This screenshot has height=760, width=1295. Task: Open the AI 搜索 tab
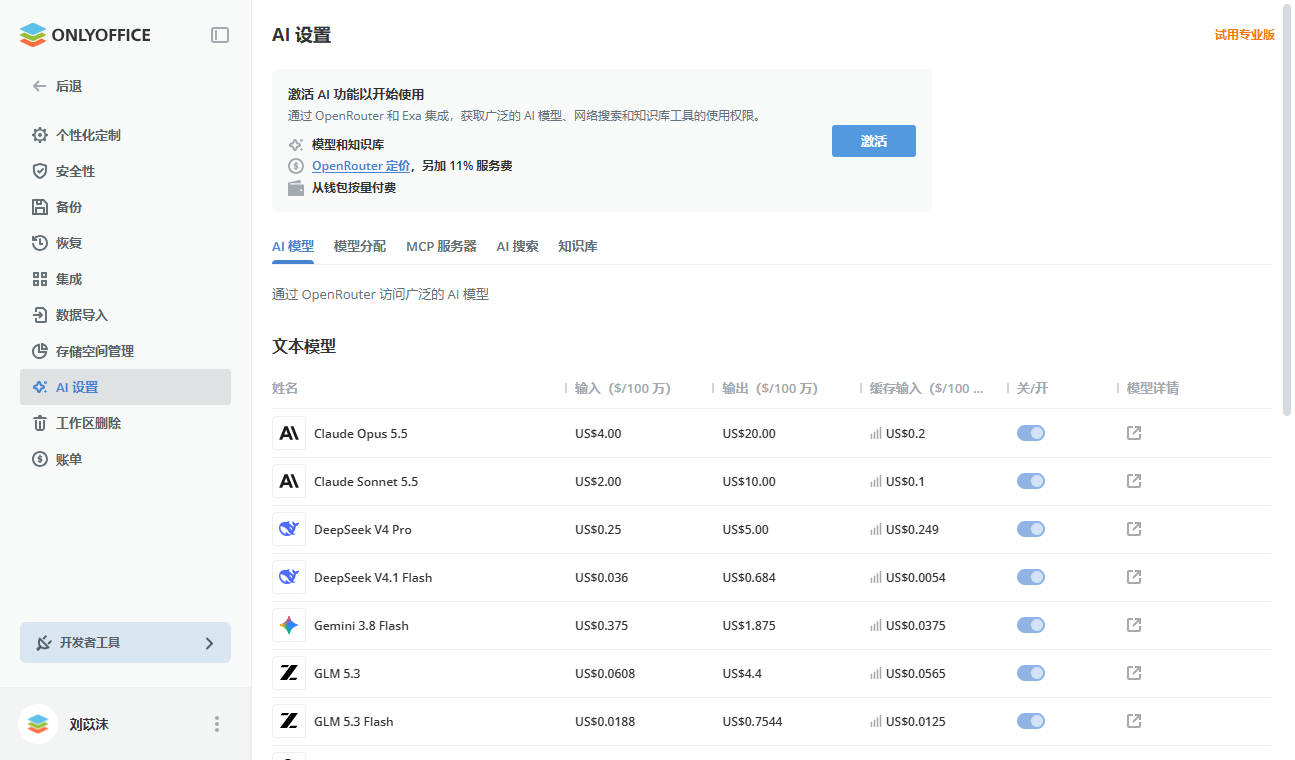pyautogui.click(x=517, y=246)
